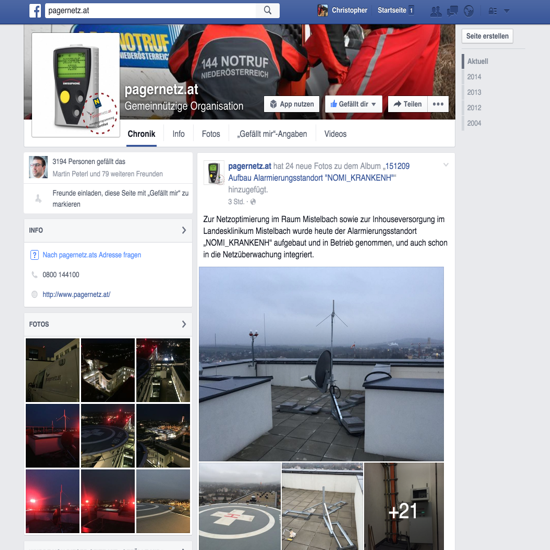The width and height of the screenshot is (550, 550).
Task: Open notifications globe icon
Action: (x=469, y=11)
